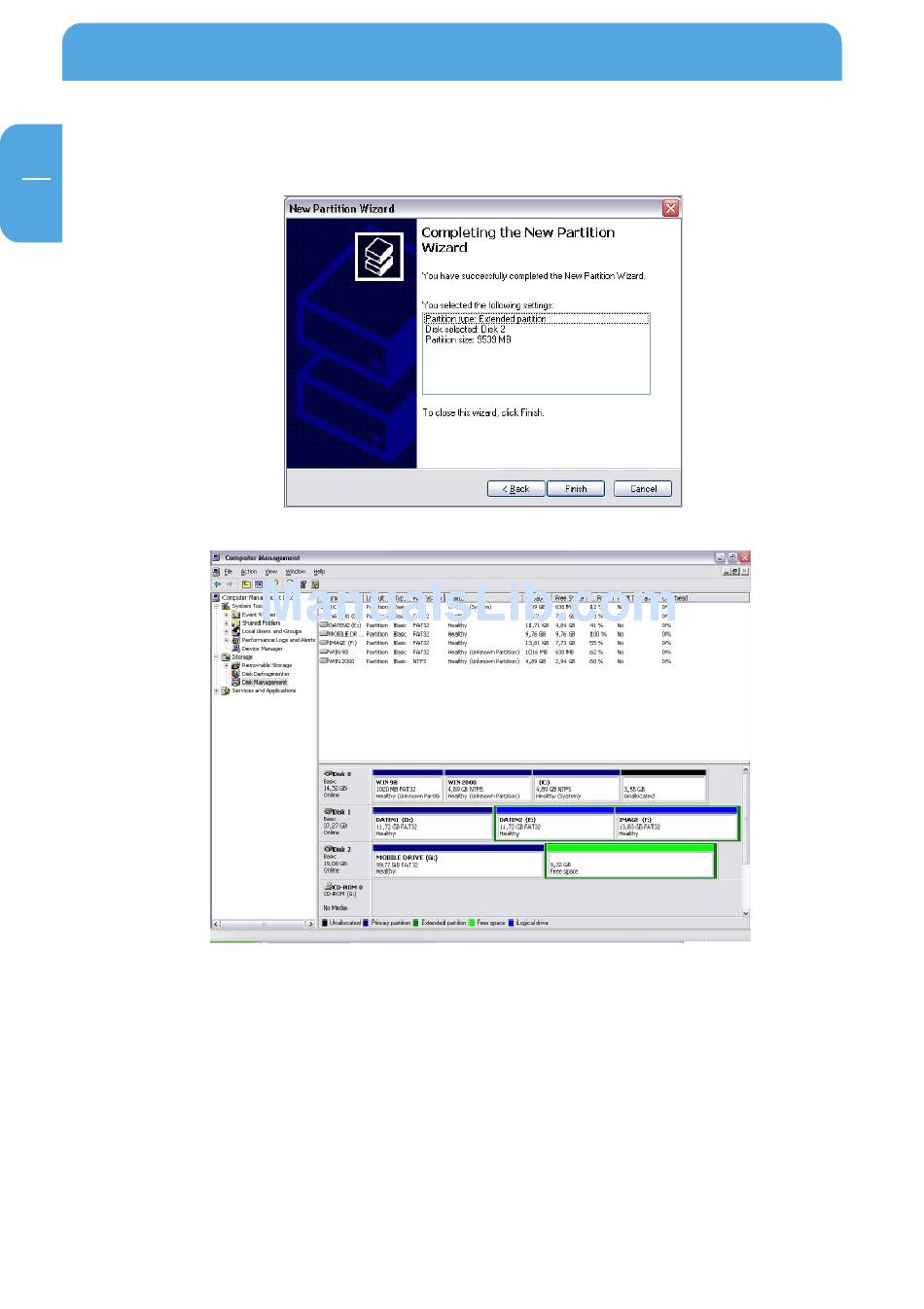
Task: Open Disk Defragmenter in the tree
Action: tap(266, 674)
